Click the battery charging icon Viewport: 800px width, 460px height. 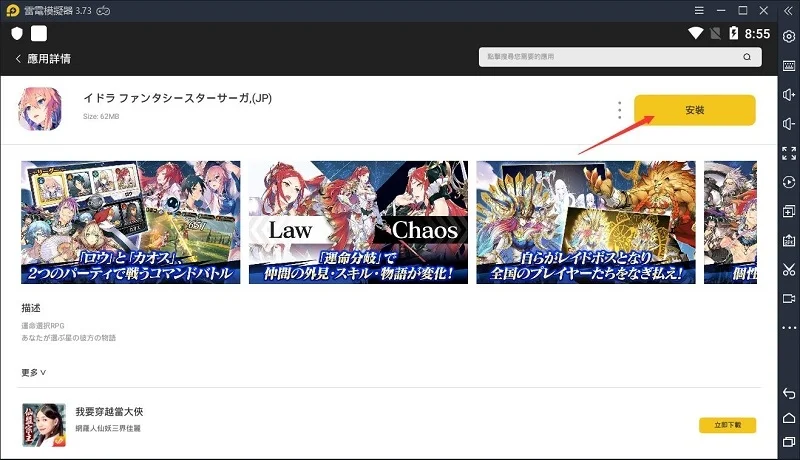pos(734,34)
